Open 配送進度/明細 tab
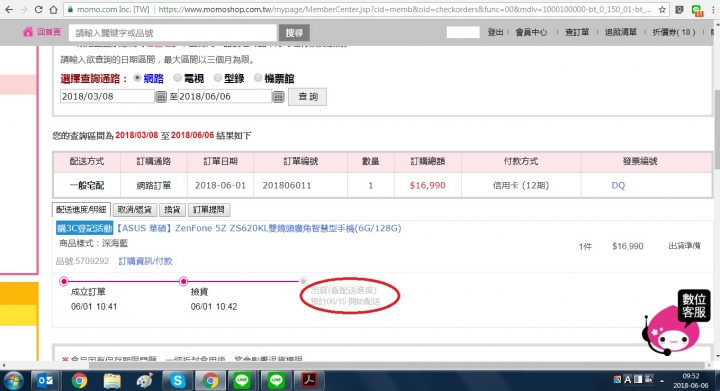Image resolution: width=720 pixels, height=391 pixels. click(x=81, y=210)
